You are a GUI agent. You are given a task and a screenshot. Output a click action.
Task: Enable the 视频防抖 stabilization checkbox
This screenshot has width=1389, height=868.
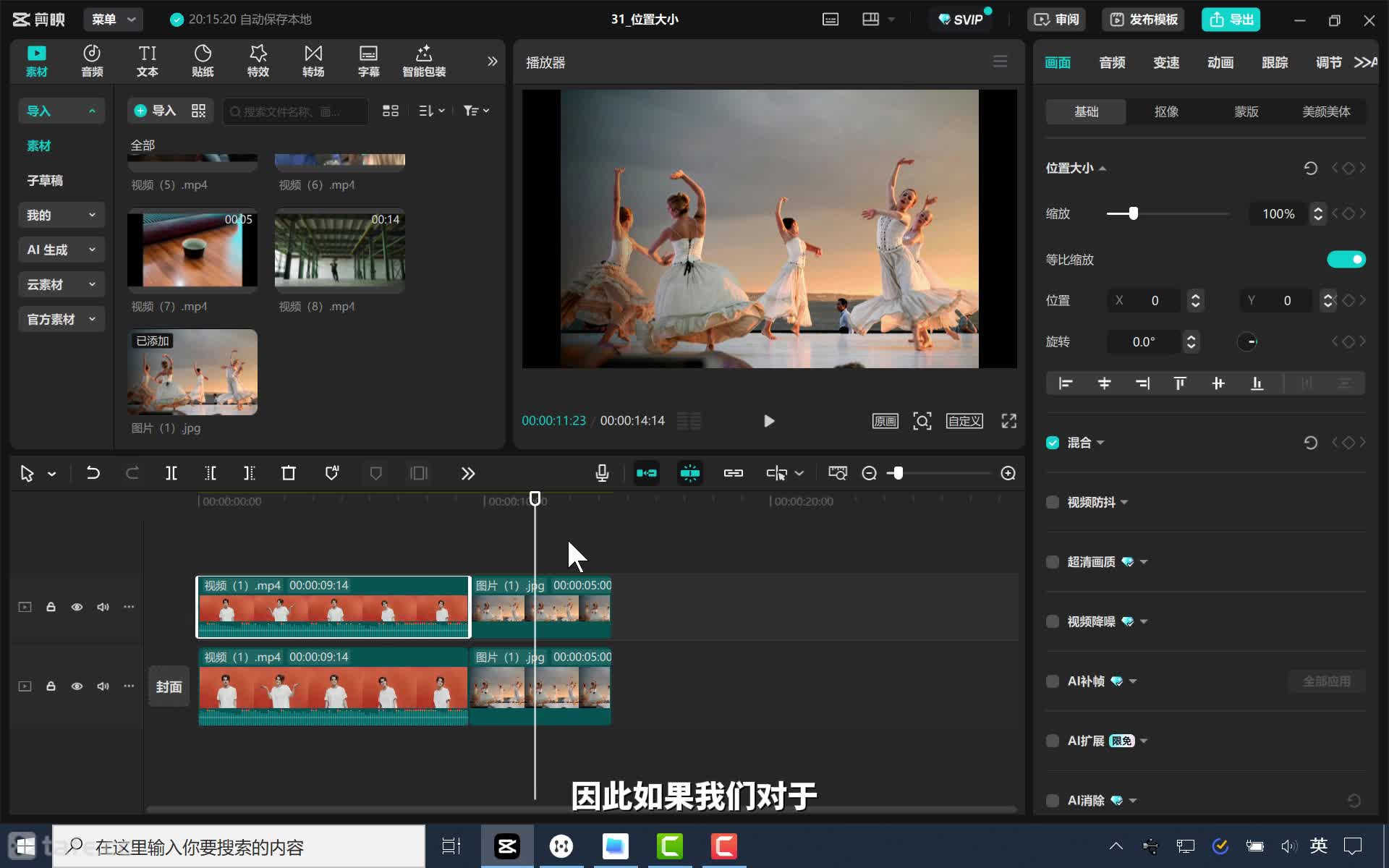pos(1053,502)
